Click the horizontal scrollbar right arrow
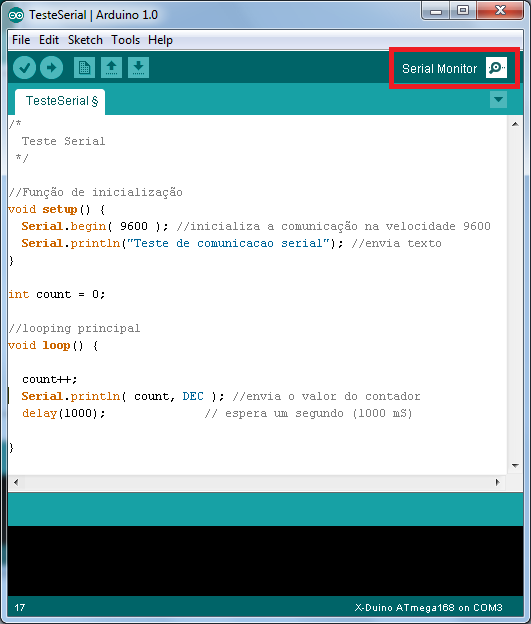531x624 pixels. pos(498,482)
